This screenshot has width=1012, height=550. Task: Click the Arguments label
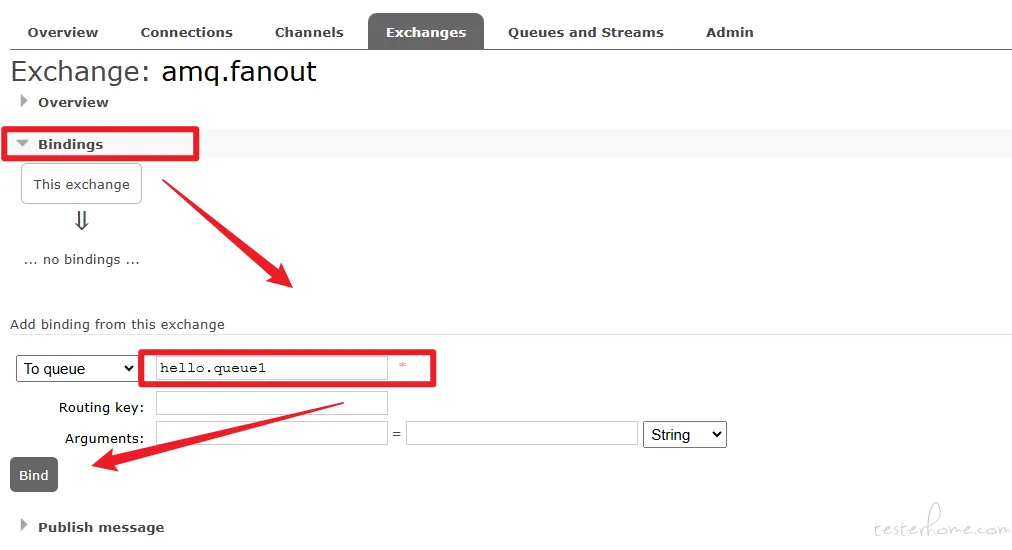(104, 438)
